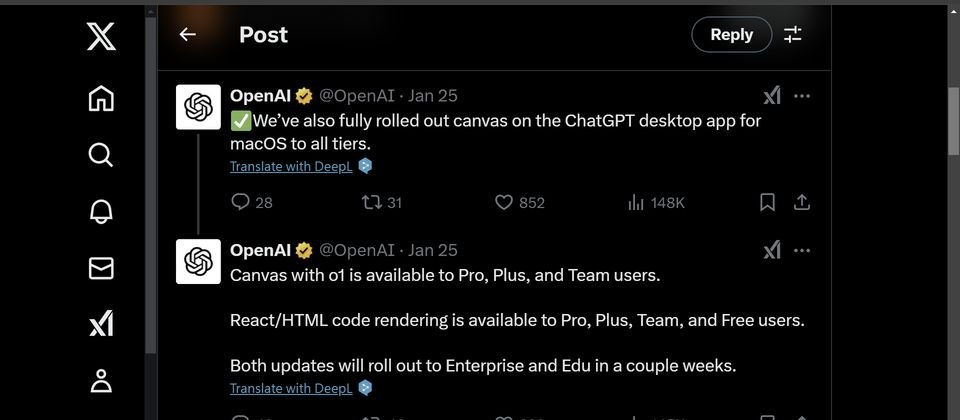Open Profile person icon
The image size is (960, 420).
pyautogui.click(x=101, y=380)
